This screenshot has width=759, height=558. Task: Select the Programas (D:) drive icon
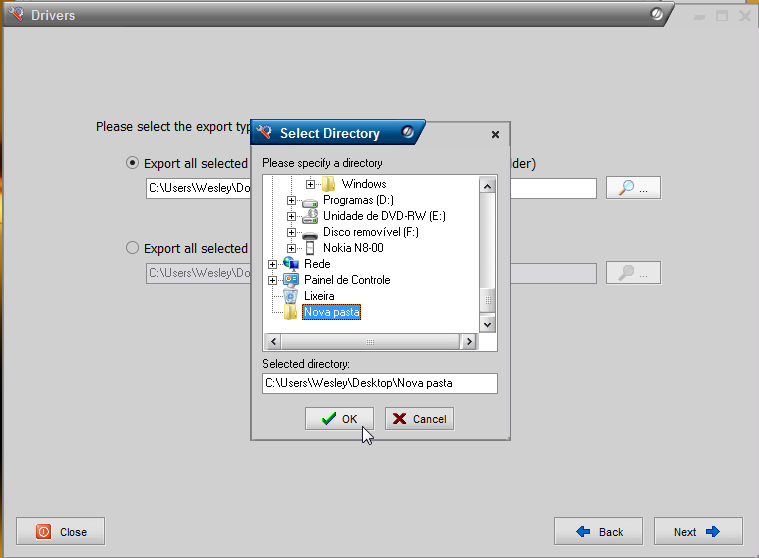coord(309,200)
